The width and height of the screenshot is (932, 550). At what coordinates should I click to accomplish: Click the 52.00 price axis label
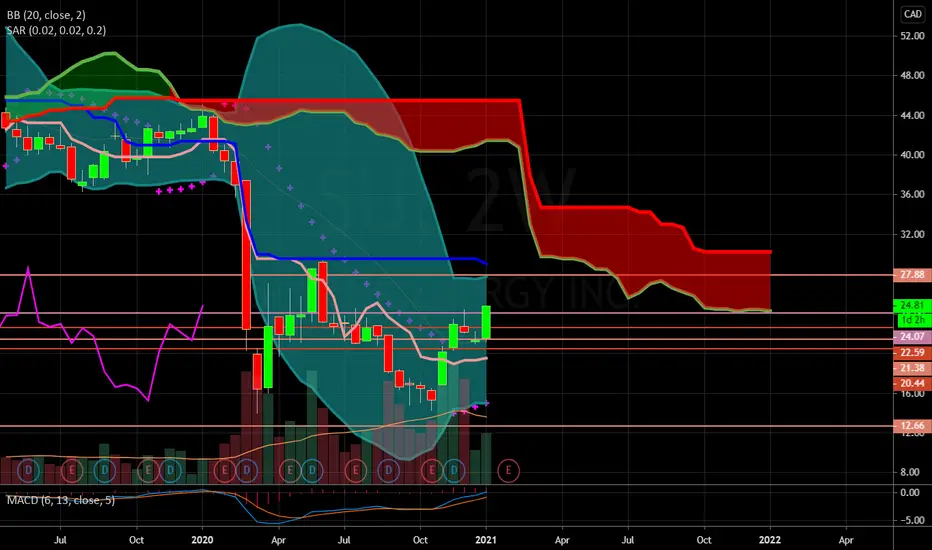pyautogui.click(x=912, y=36)
